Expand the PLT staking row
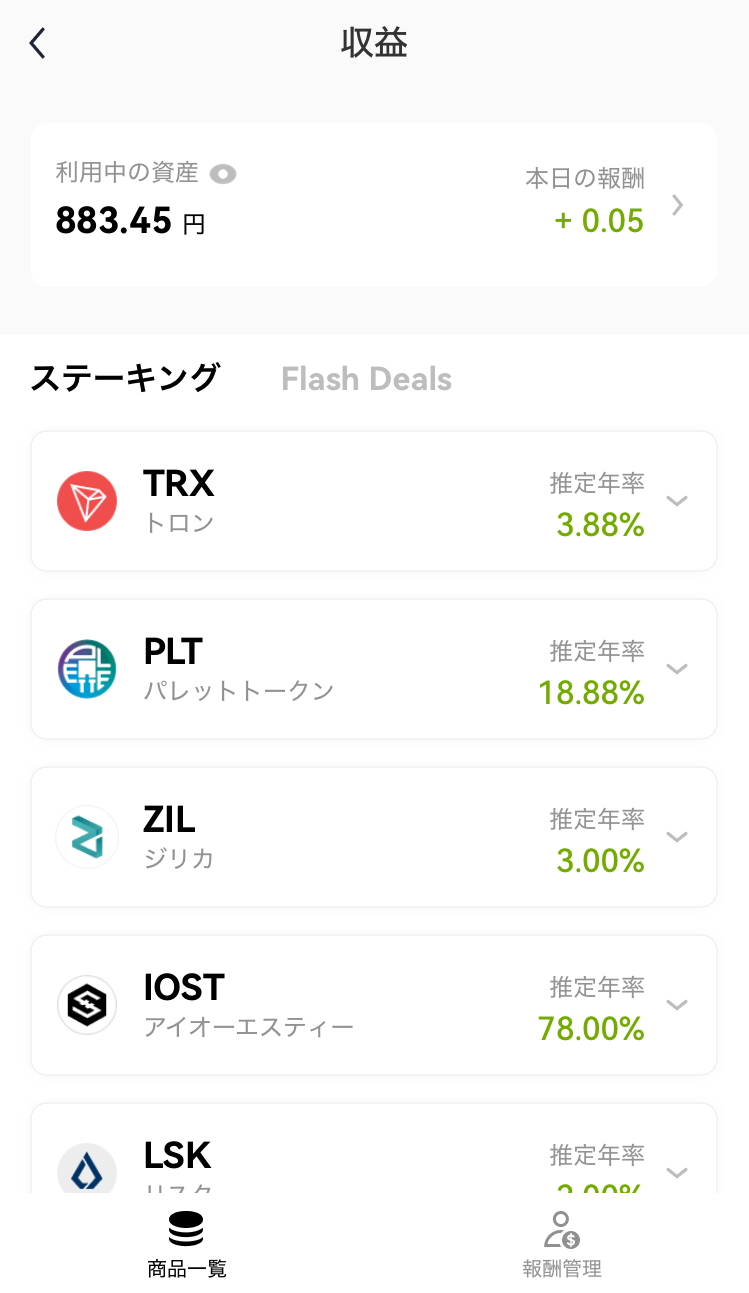This screenshot has height=1293, width=749. [677, 669]
